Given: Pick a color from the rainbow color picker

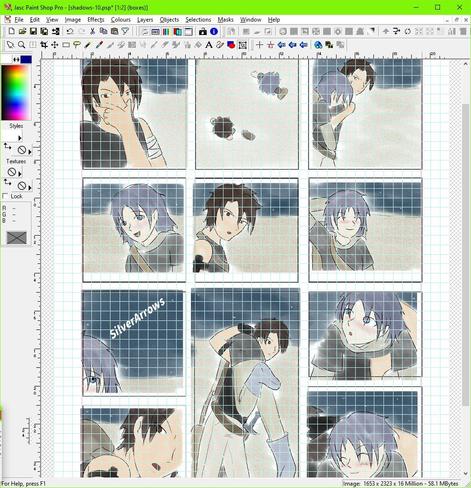Looking at the screenshot, I should pos(16,92).
